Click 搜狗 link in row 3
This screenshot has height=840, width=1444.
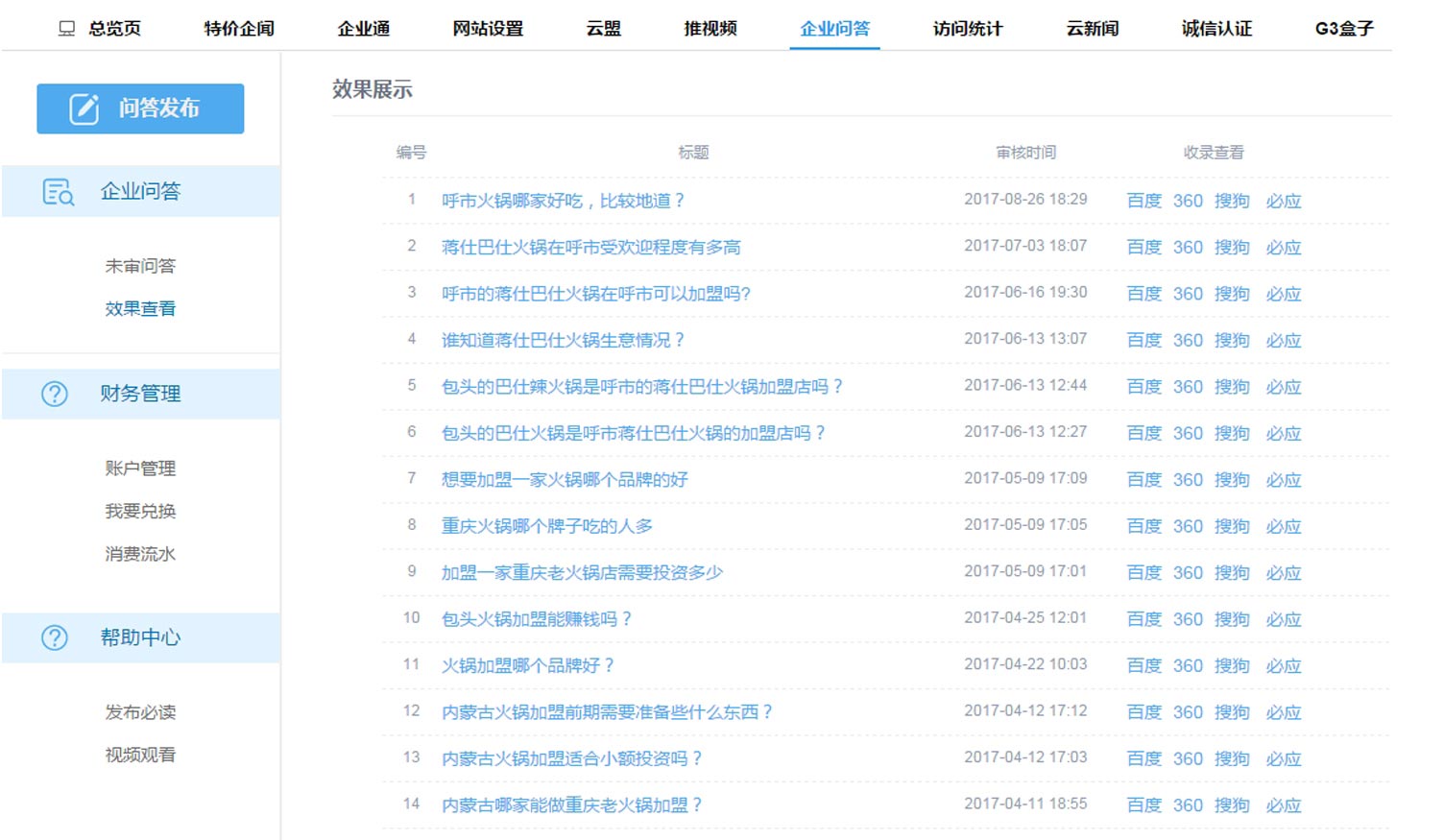(1232, 294)
